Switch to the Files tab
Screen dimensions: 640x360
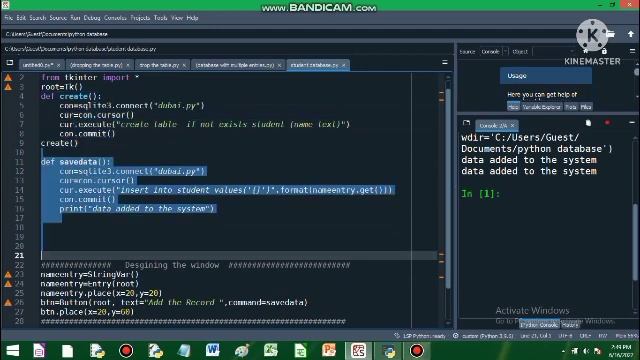click(x=586, y=107)
